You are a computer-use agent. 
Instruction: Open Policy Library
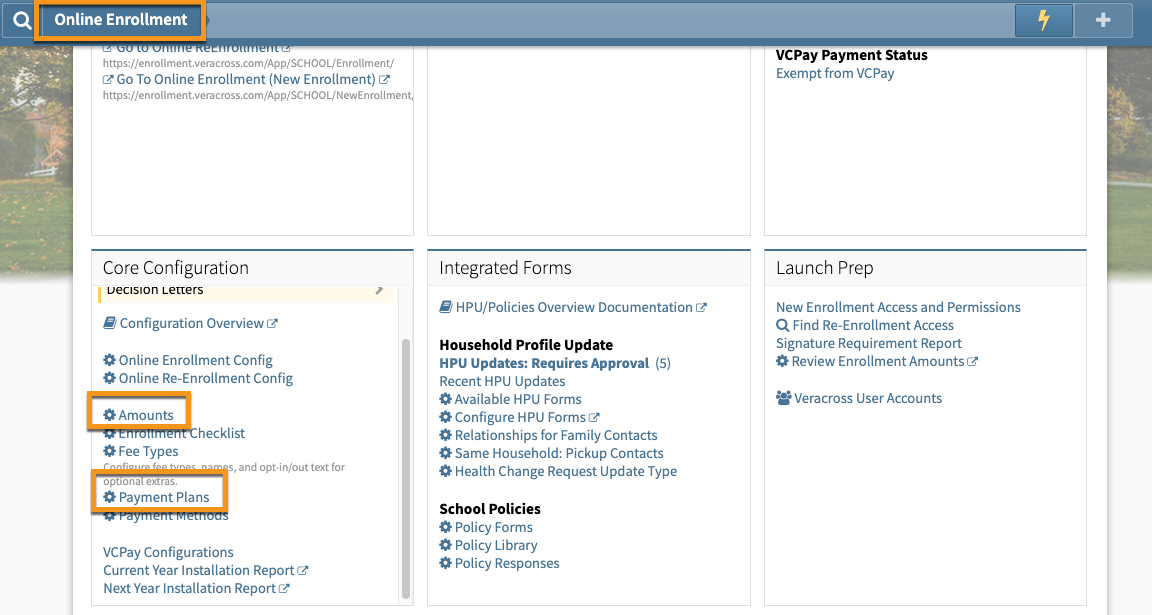pos(496,545)
